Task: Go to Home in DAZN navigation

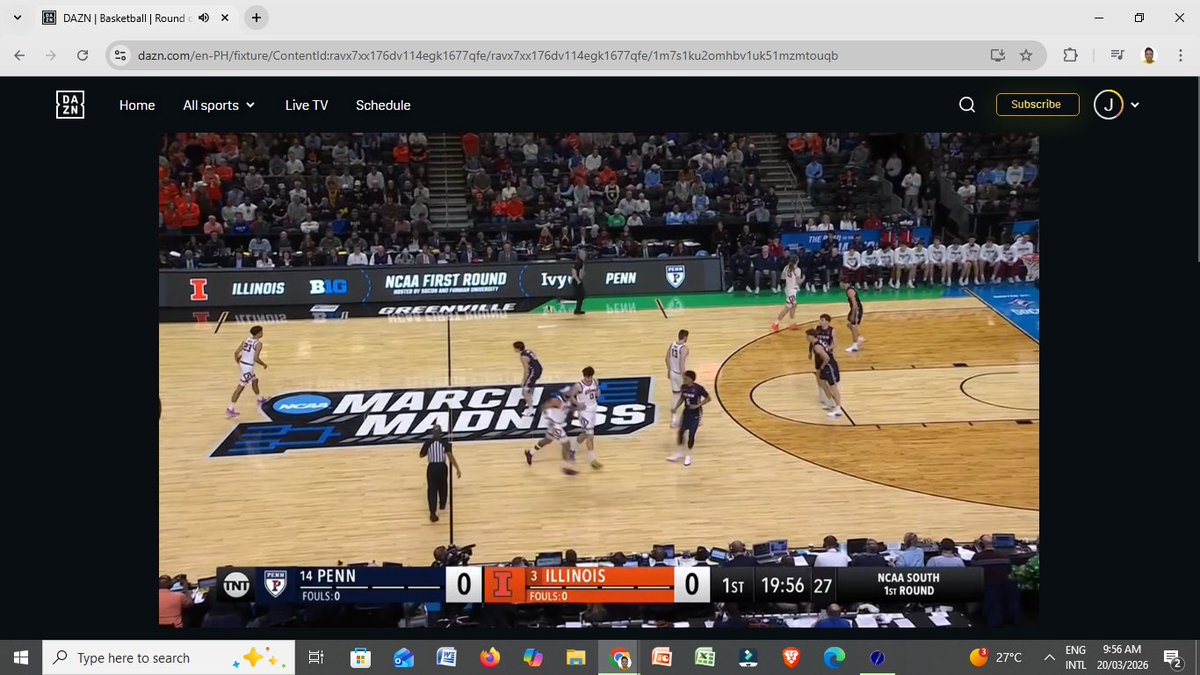Action: (x=137, y=105)
